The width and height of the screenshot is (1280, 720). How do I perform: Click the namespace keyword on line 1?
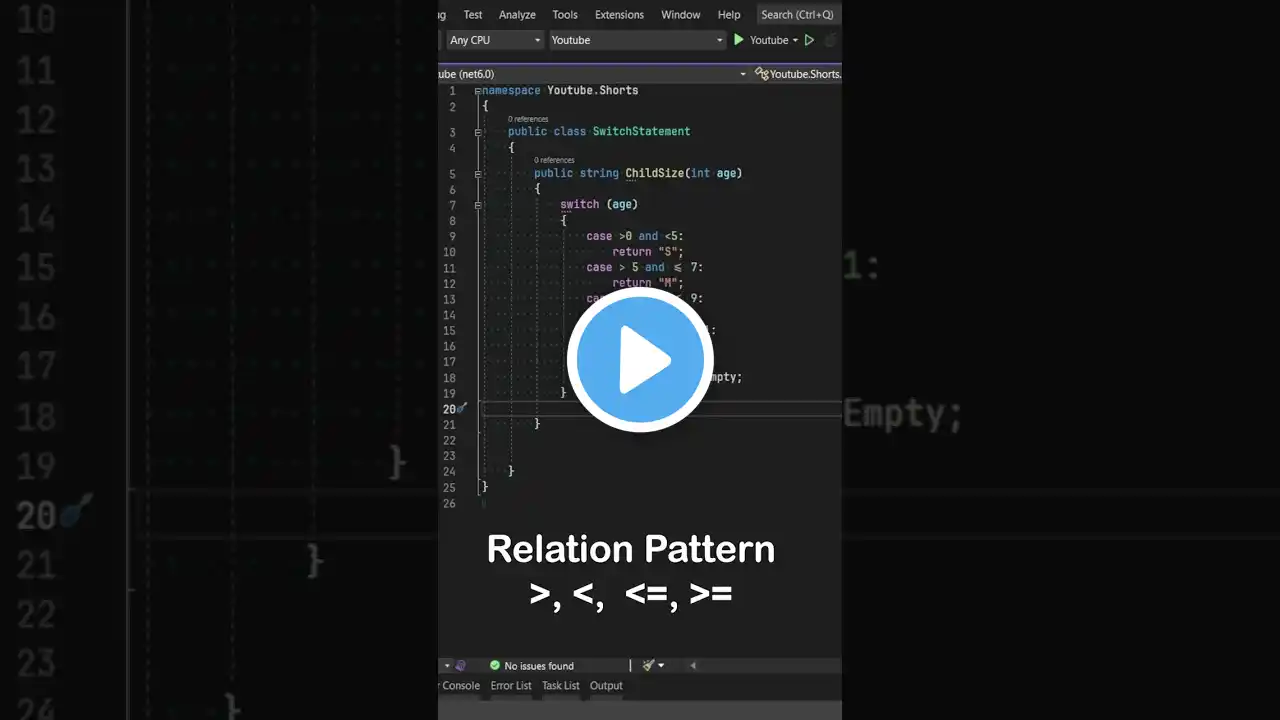coord(510,90)
